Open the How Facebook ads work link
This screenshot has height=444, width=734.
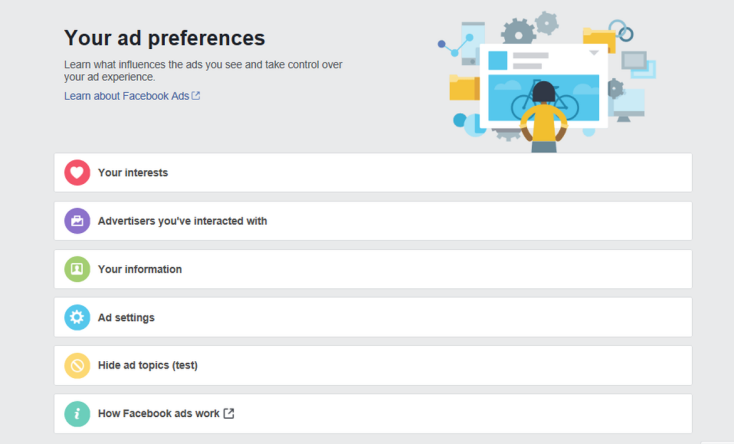click(x=158, y=413)
